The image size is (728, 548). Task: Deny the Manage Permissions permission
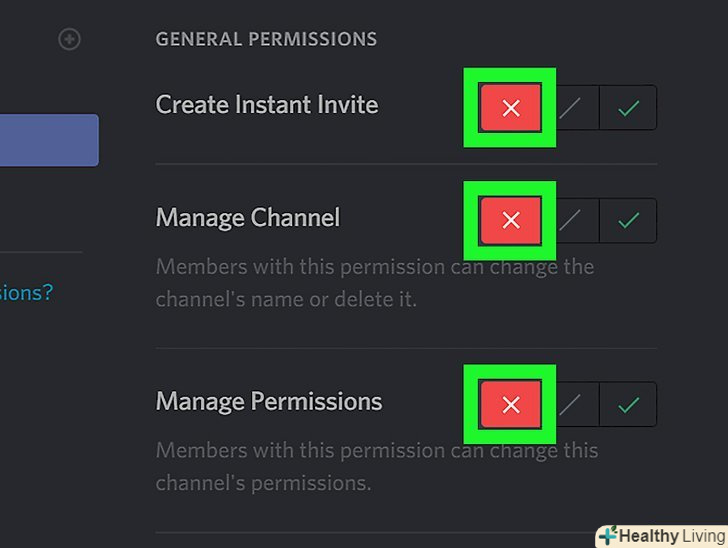point(510,405)
